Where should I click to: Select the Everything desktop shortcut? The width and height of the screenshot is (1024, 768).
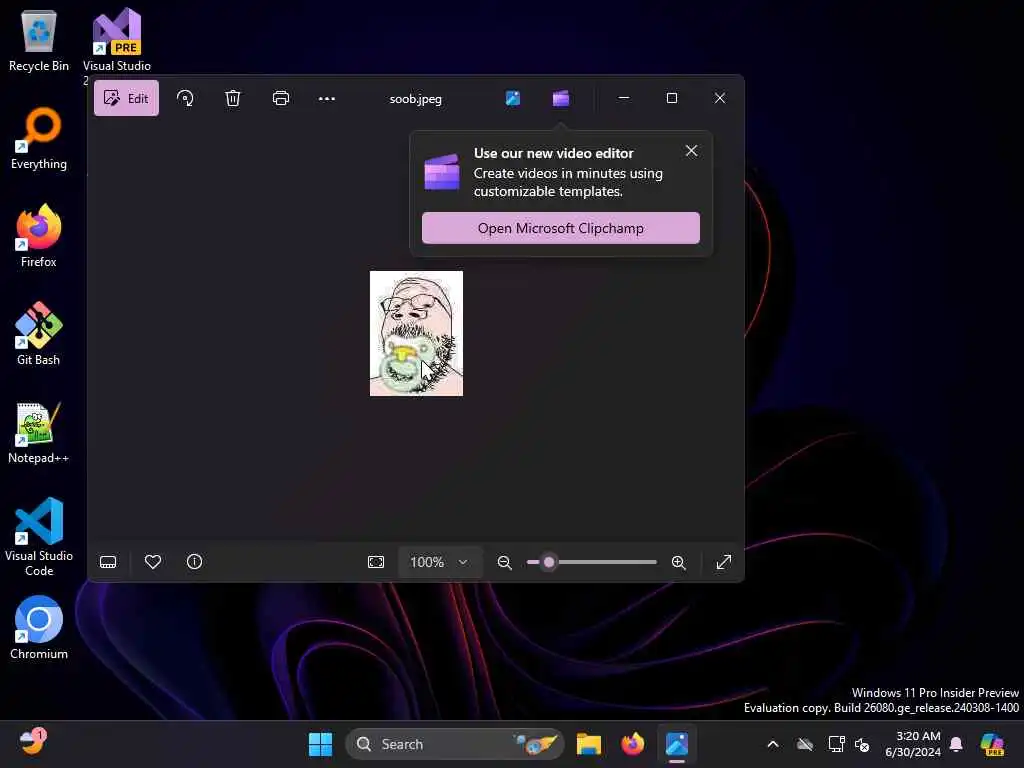click(x=39, y=139)
